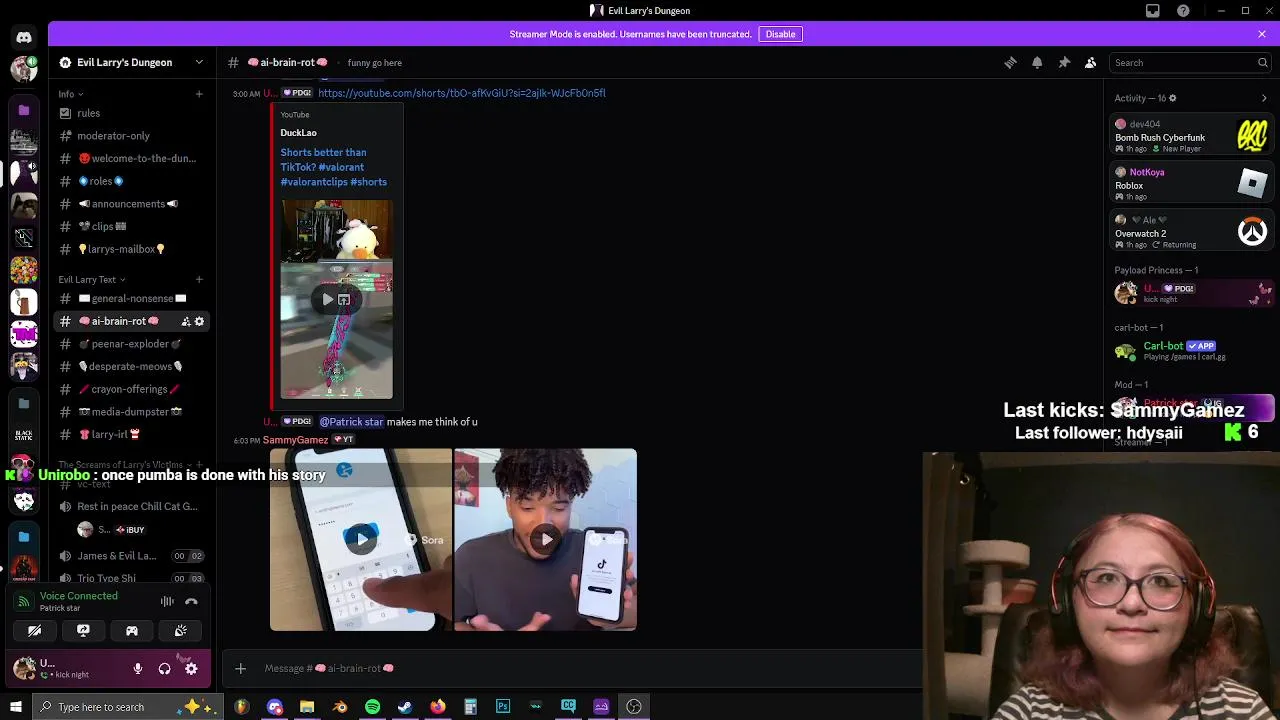
Task: Open Discord direct messages home icon
Action: tap(24, 38)
